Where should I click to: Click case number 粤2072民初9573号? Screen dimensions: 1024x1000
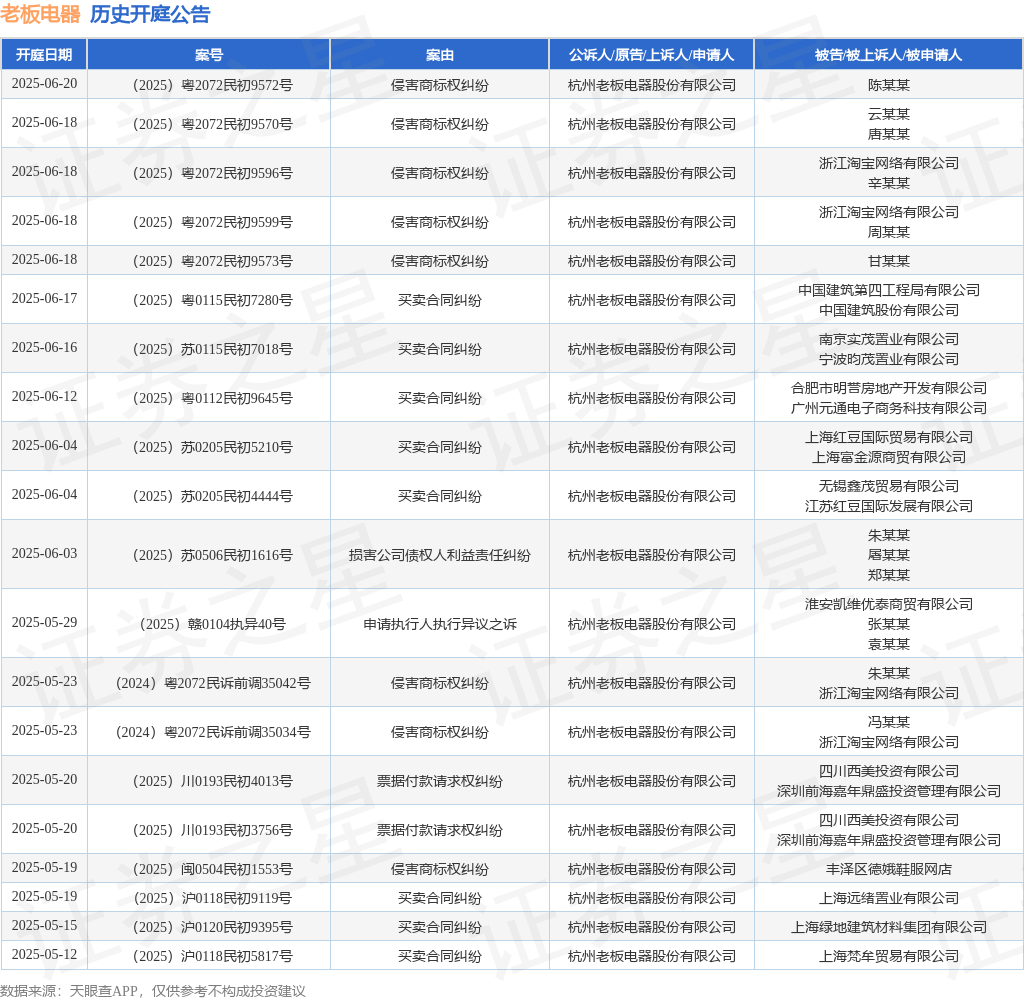[x=212, y=261]
